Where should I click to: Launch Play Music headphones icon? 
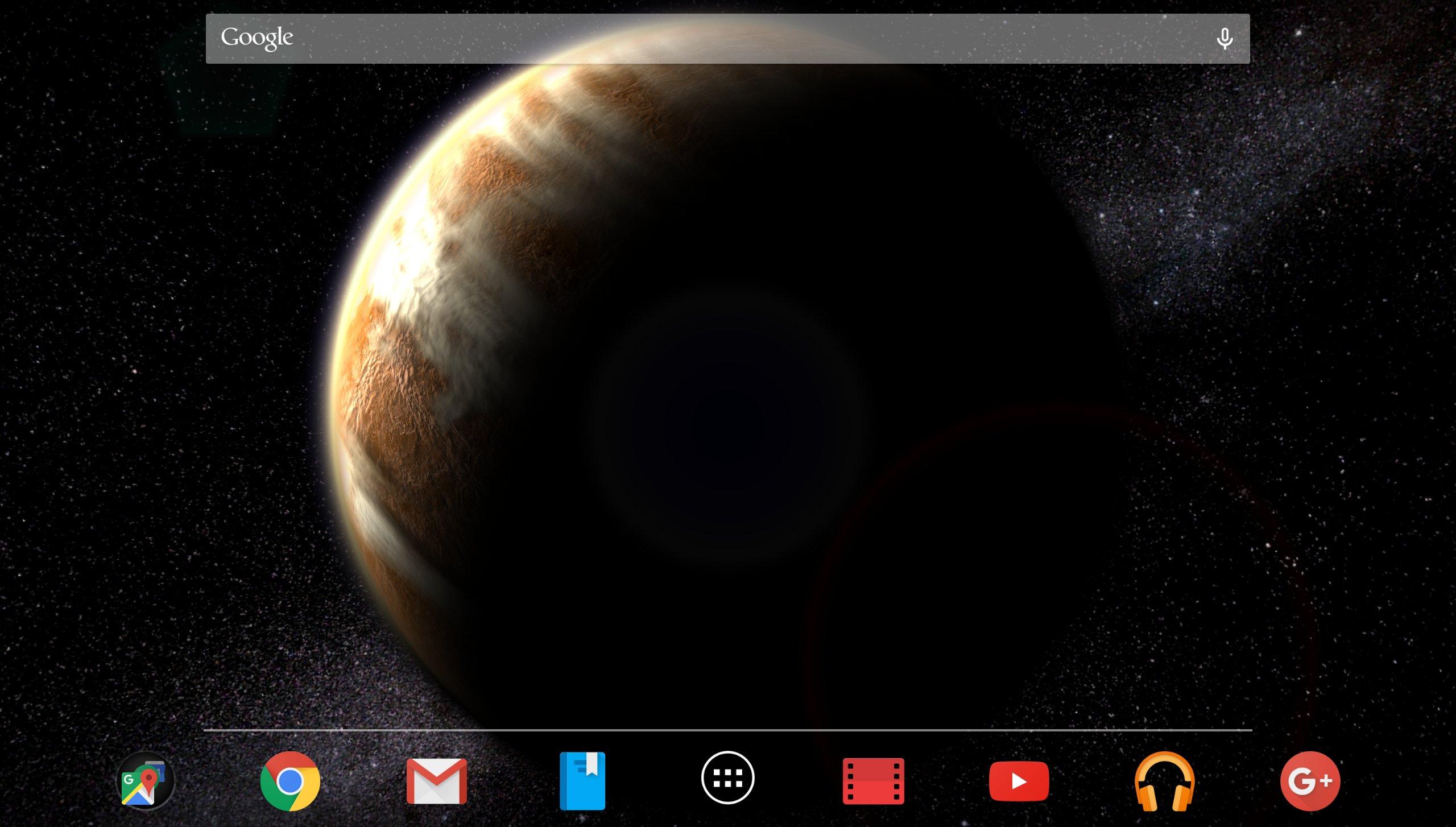1164,781
